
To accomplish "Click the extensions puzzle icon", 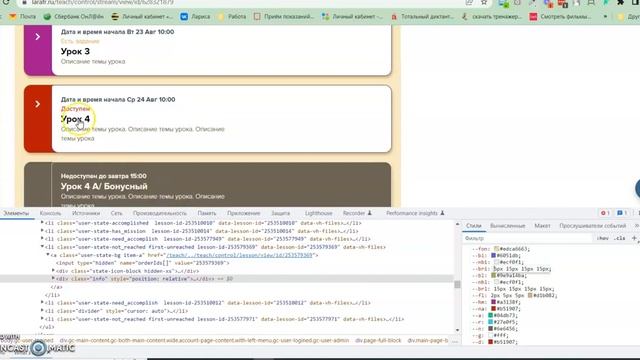I will [x=620, y=2].
